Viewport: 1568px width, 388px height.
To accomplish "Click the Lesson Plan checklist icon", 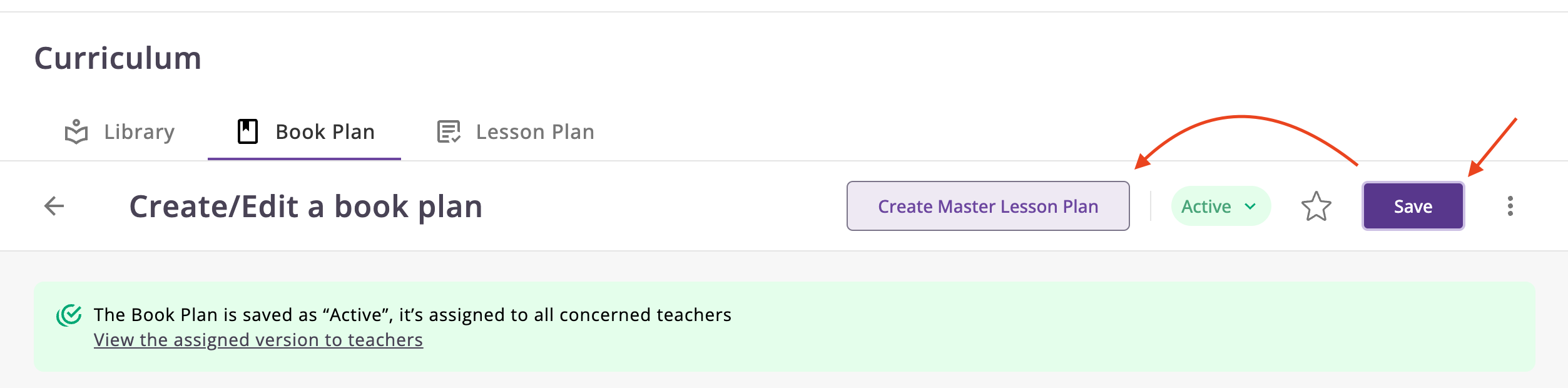I will (449, 132).
